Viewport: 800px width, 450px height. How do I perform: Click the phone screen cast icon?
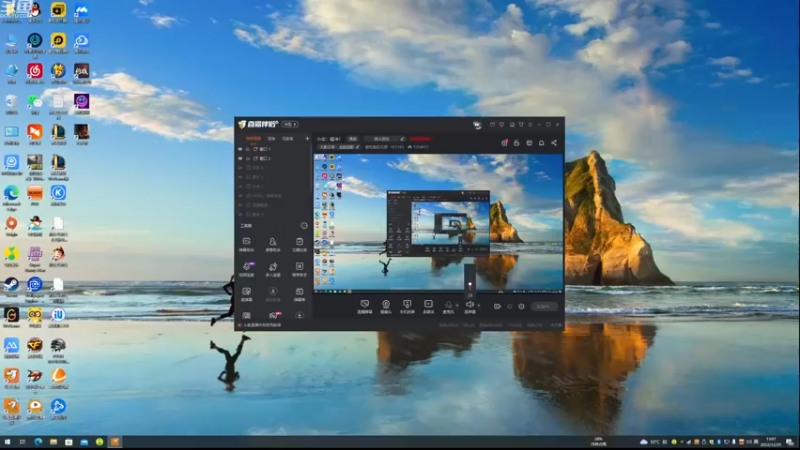pos(407,306)
